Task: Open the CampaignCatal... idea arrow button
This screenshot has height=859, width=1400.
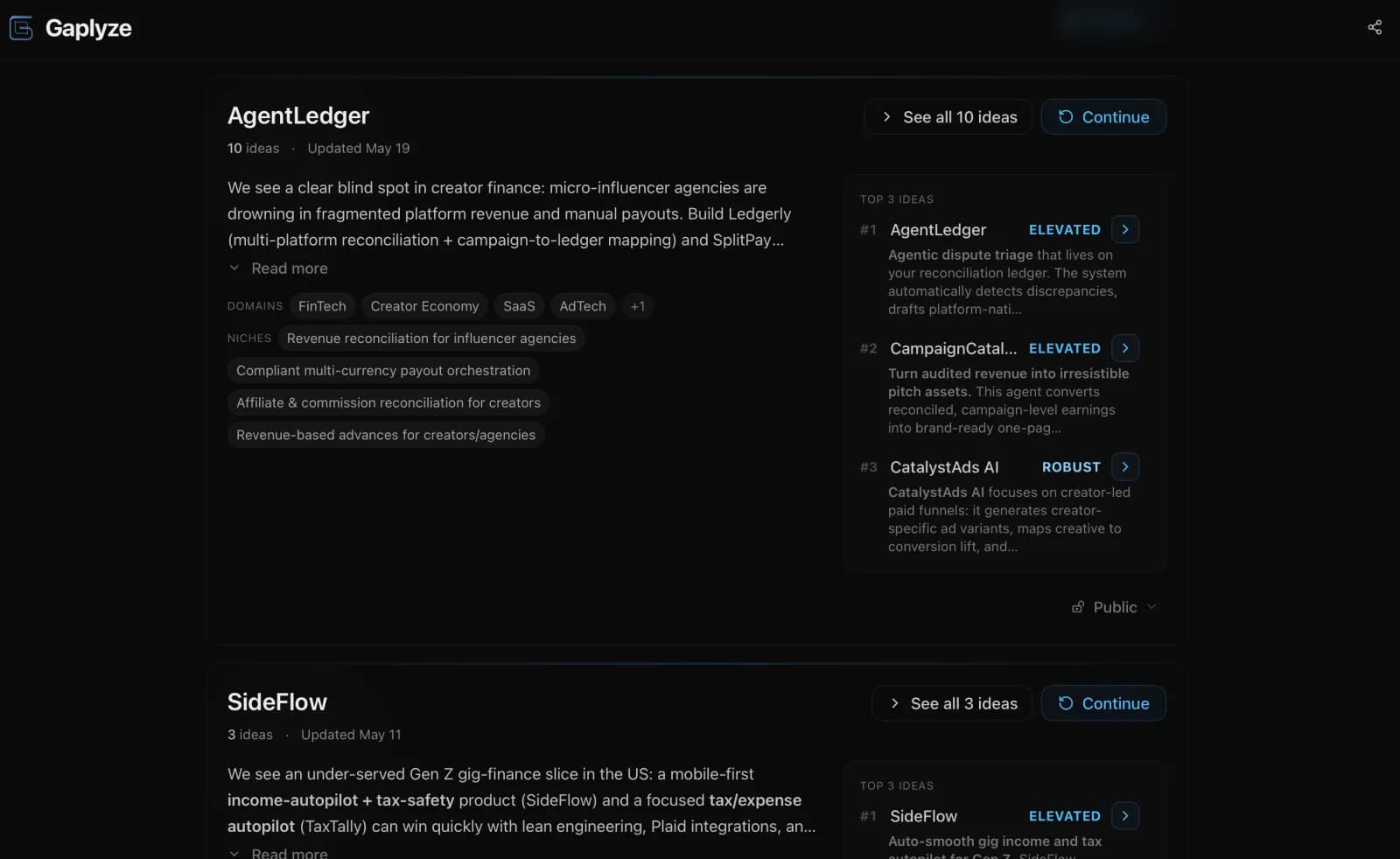Action: [1125, 348]
